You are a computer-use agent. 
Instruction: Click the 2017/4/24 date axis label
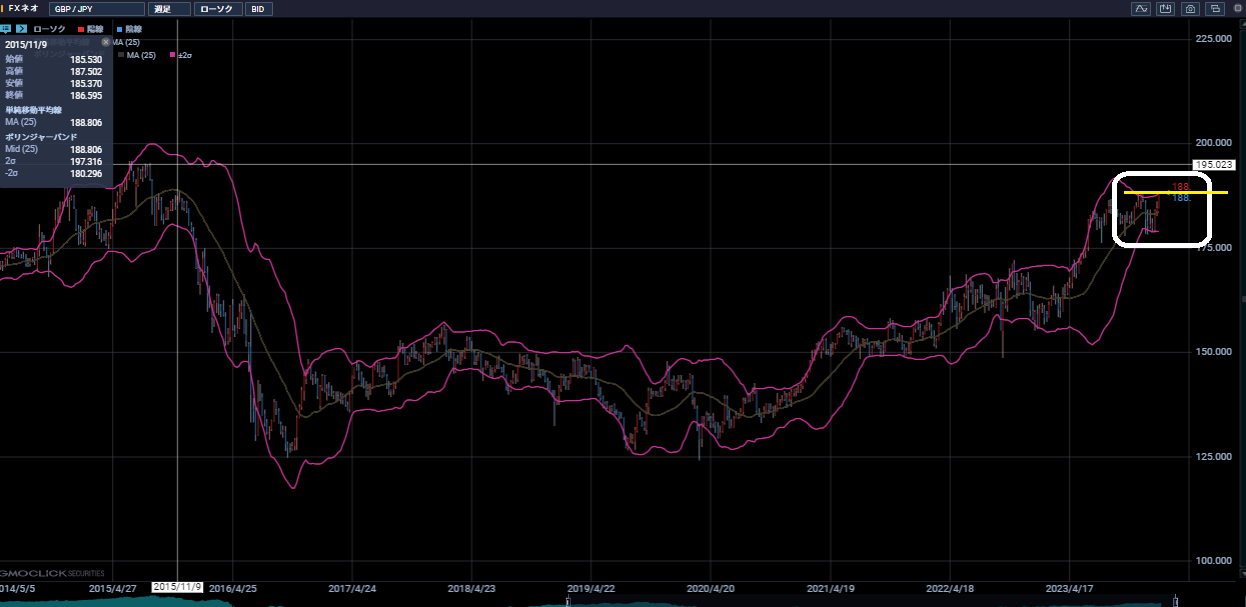point(351,588)
